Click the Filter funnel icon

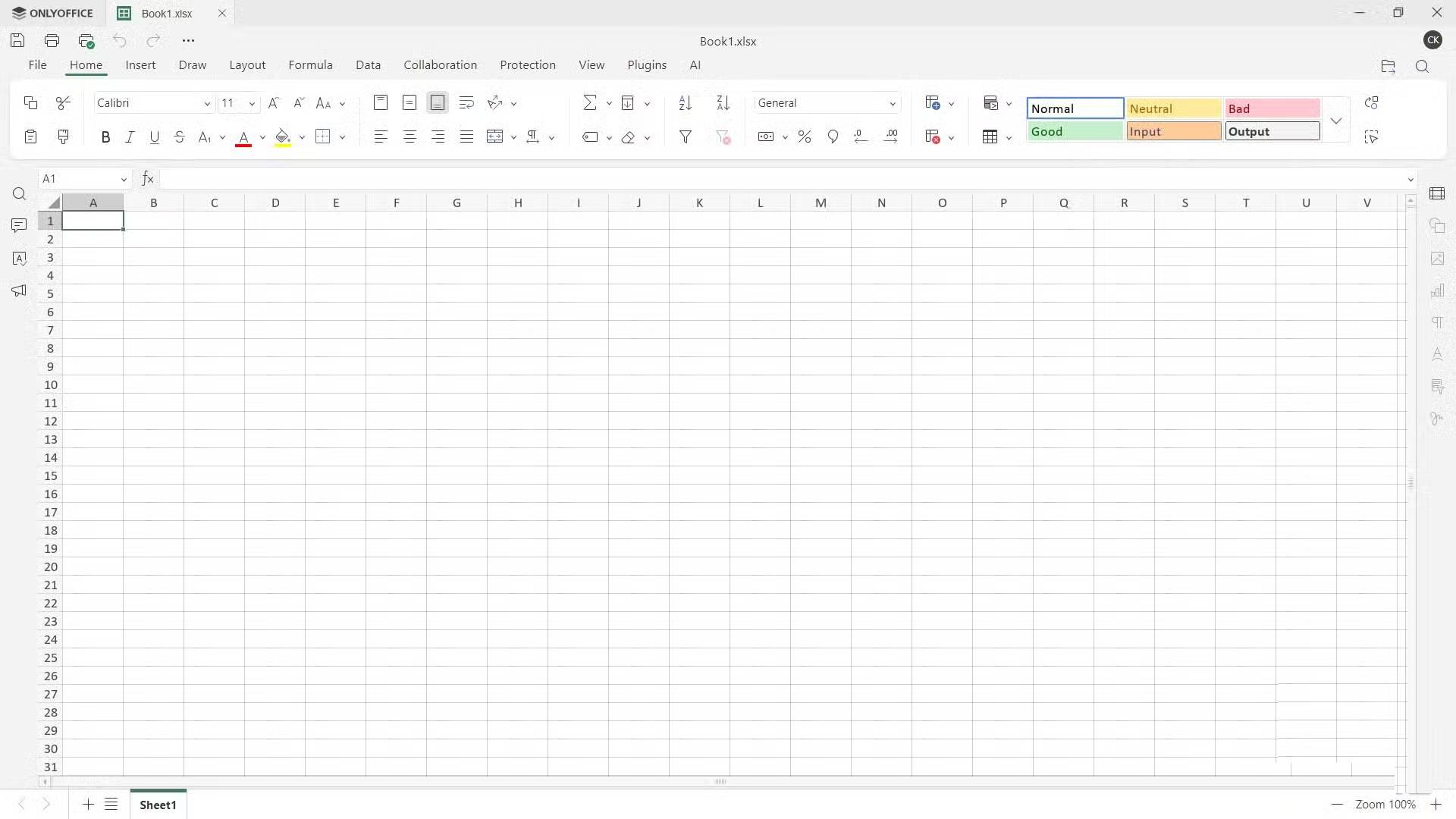[x=685, y=137]
